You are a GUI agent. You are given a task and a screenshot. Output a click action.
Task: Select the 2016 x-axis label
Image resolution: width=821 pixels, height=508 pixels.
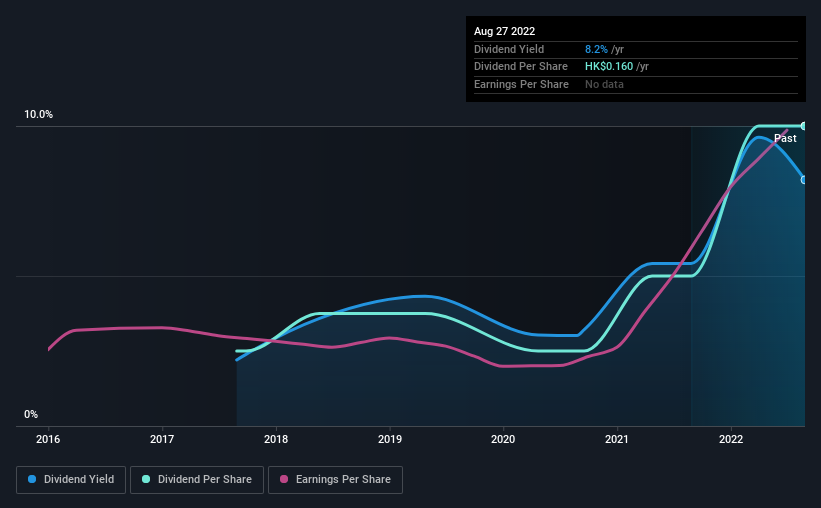click(x=48, y=439)
